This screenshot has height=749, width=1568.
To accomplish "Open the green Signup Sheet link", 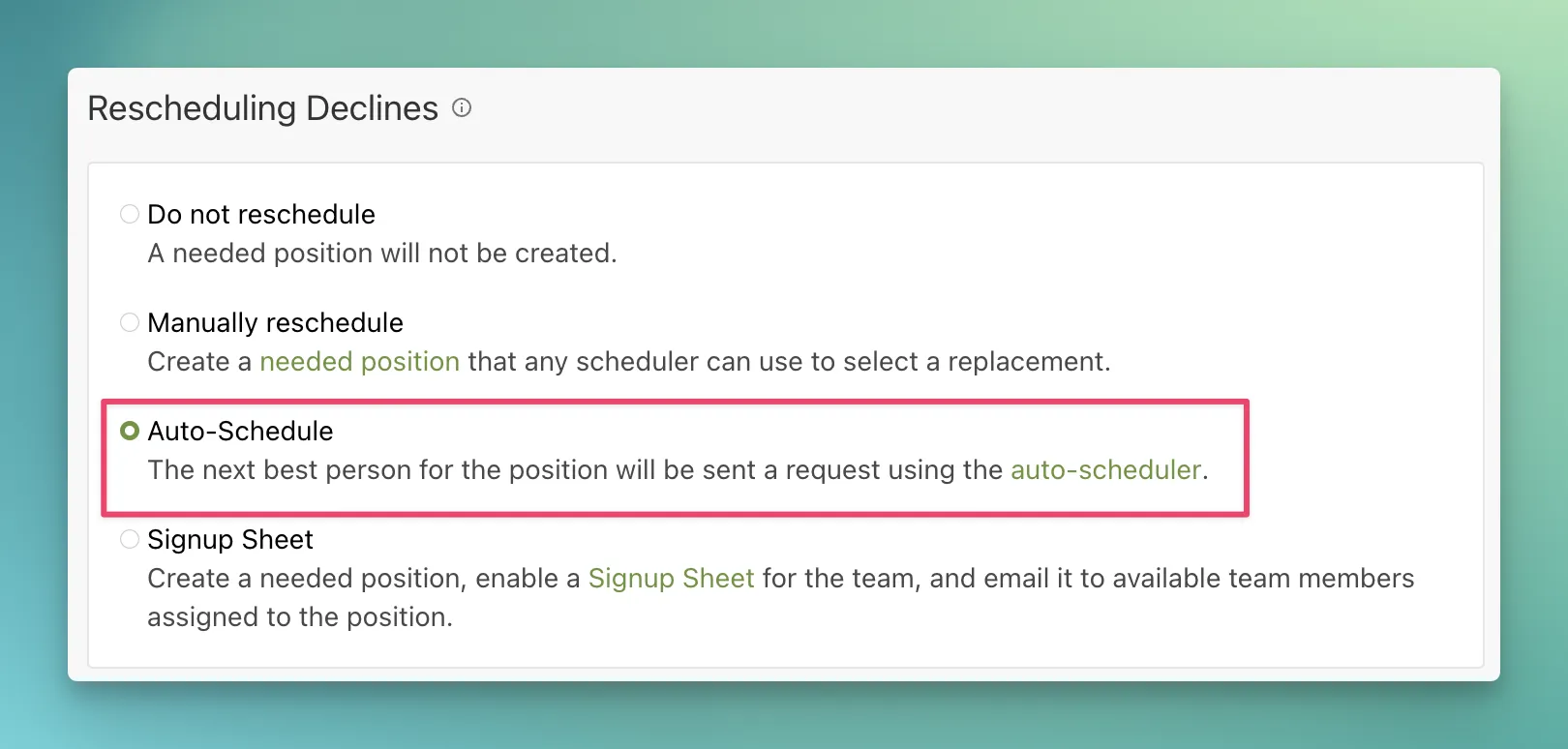I will 671,579.
